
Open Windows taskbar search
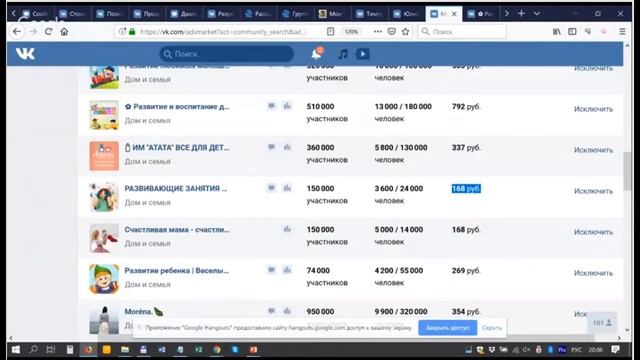click(x=33, y=350)
